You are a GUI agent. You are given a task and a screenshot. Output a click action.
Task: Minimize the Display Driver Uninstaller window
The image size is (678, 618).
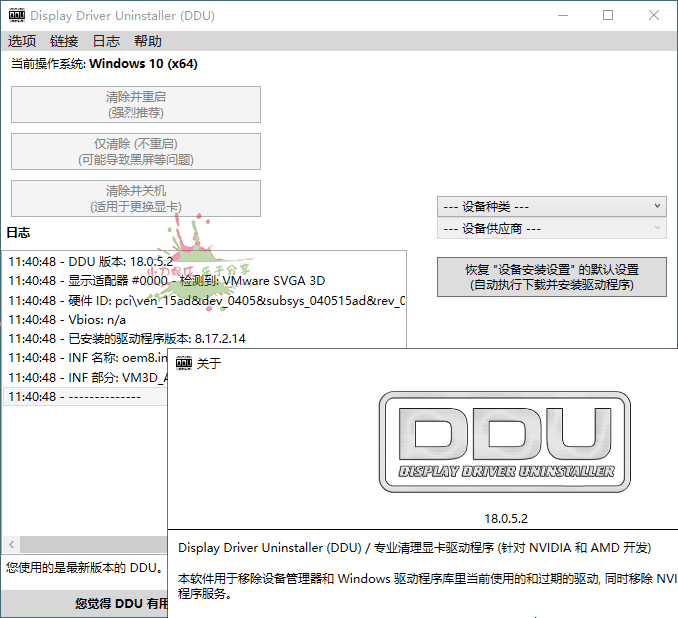tap(563, 16)
